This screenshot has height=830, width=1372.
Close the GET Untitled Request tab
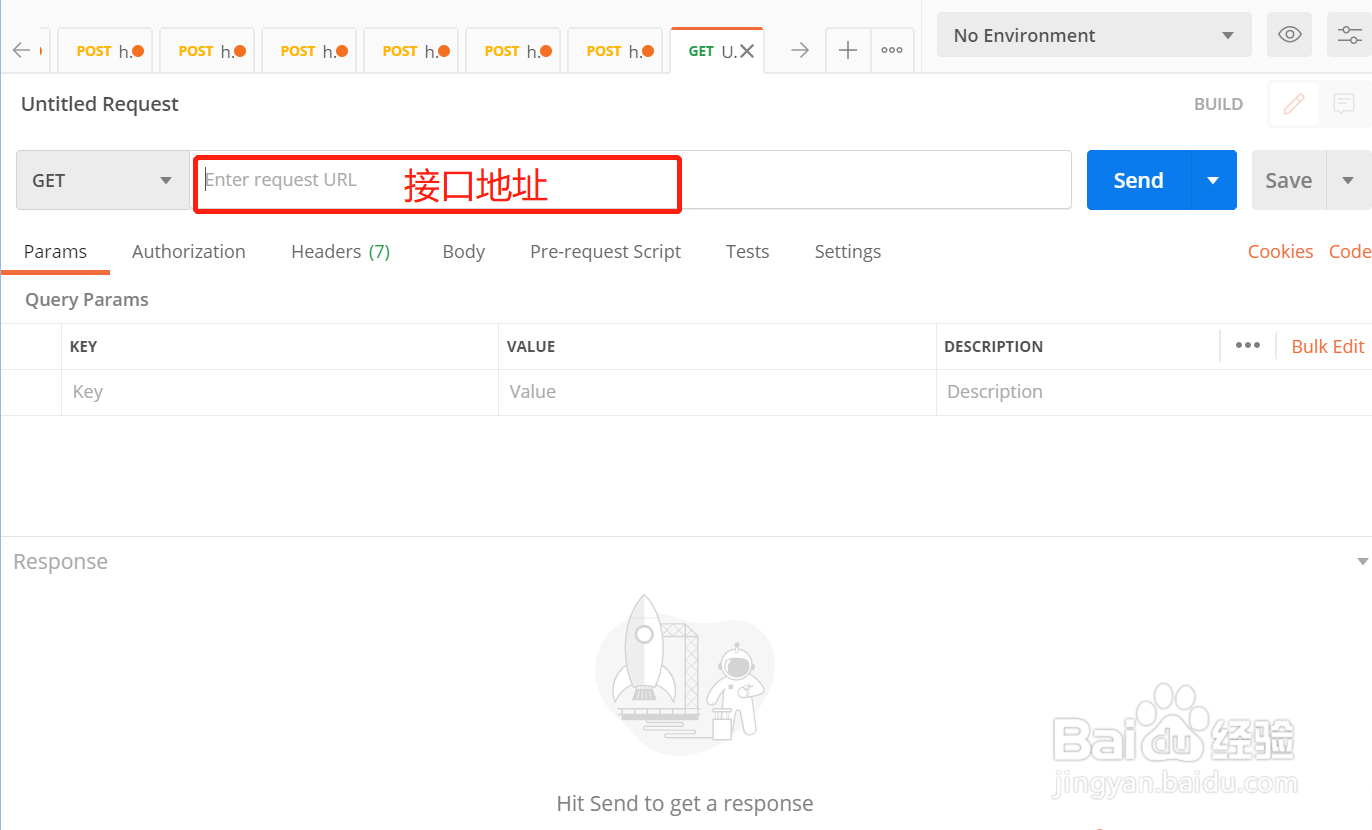tap(747, 51)
